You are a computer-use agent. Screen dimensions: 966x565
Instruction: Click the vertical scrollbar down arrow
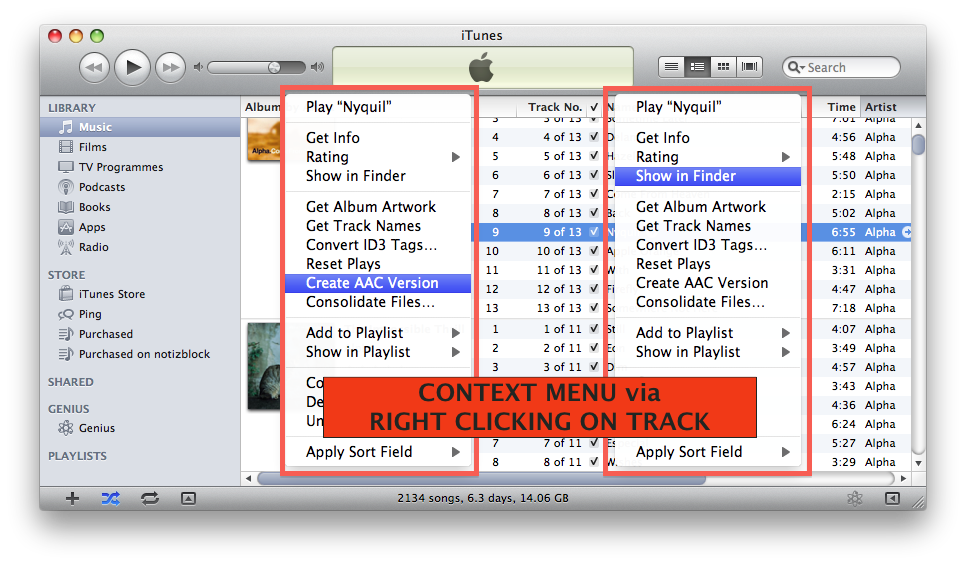tap(919, 463)
